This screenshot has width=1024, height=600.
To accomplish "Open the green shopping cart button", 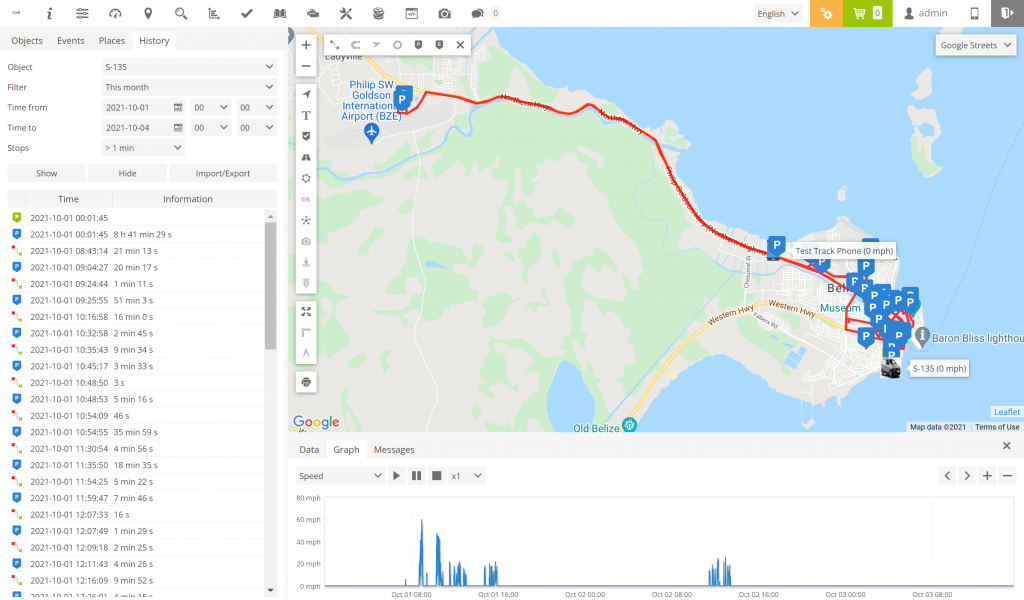I will 867,13.
